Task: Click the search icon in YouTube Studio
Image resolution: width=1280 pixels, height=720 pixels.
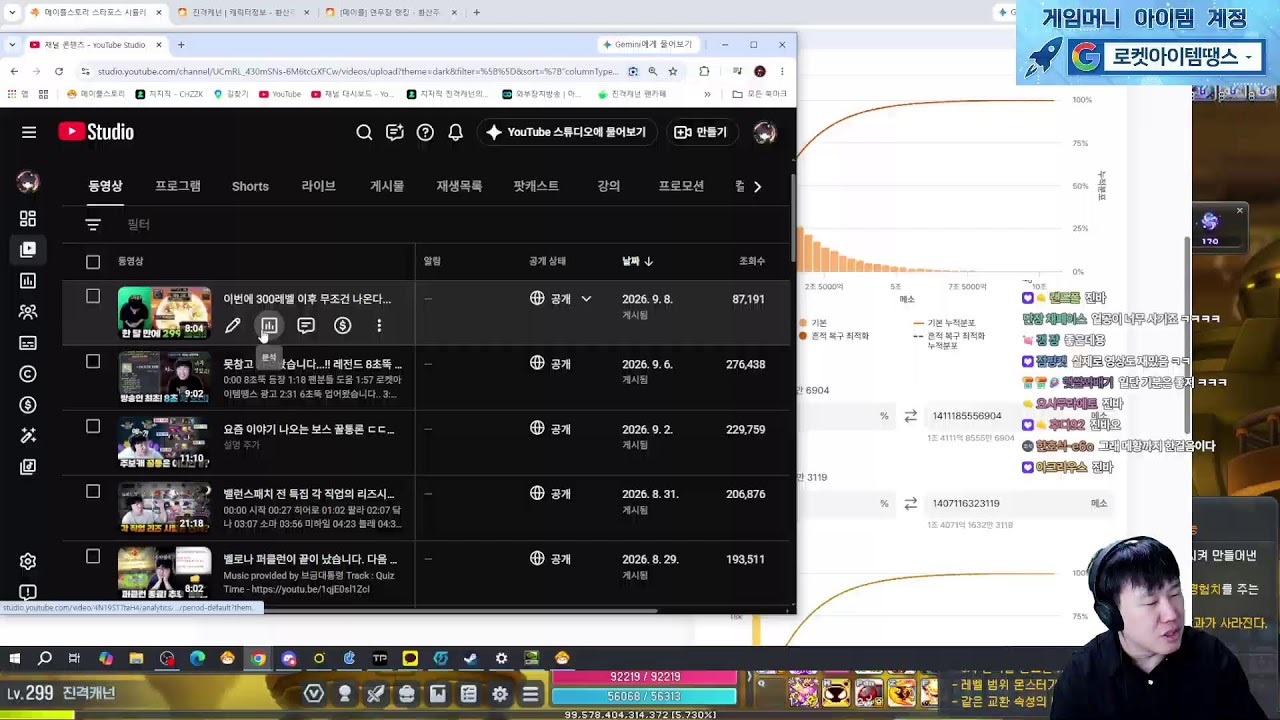Action: click(364, 132)
